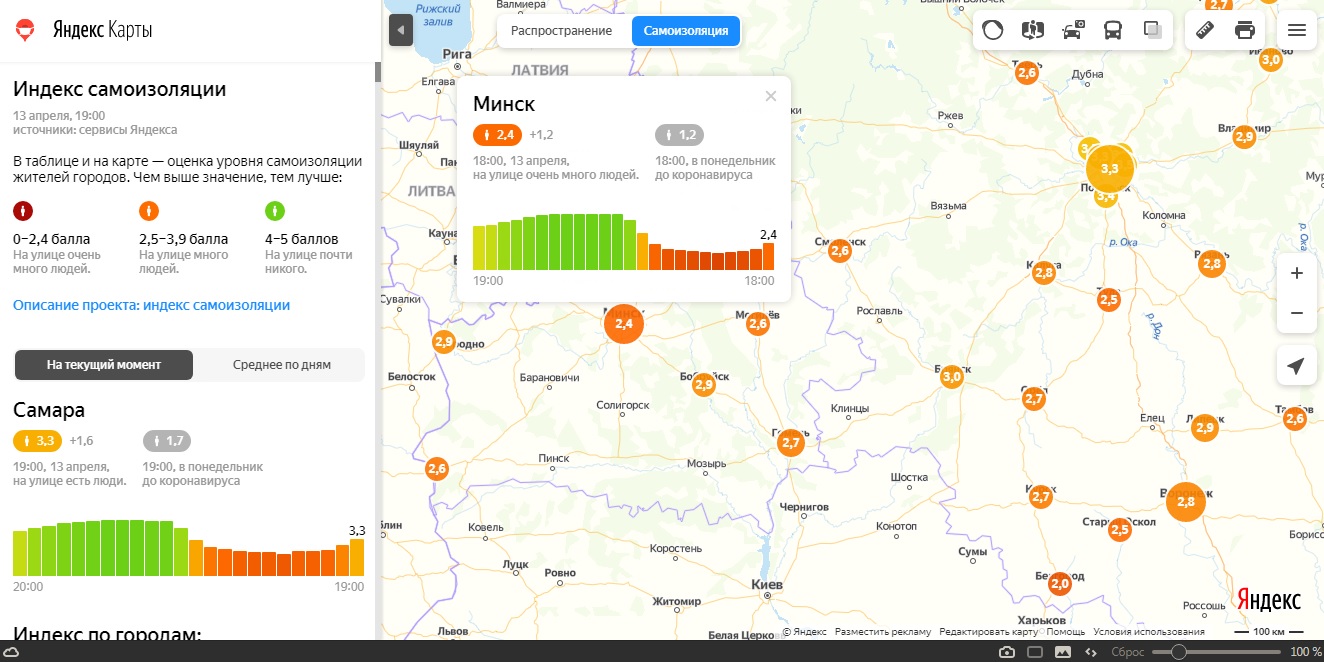Click the Минск 2,4 map marker

[624, 324]
